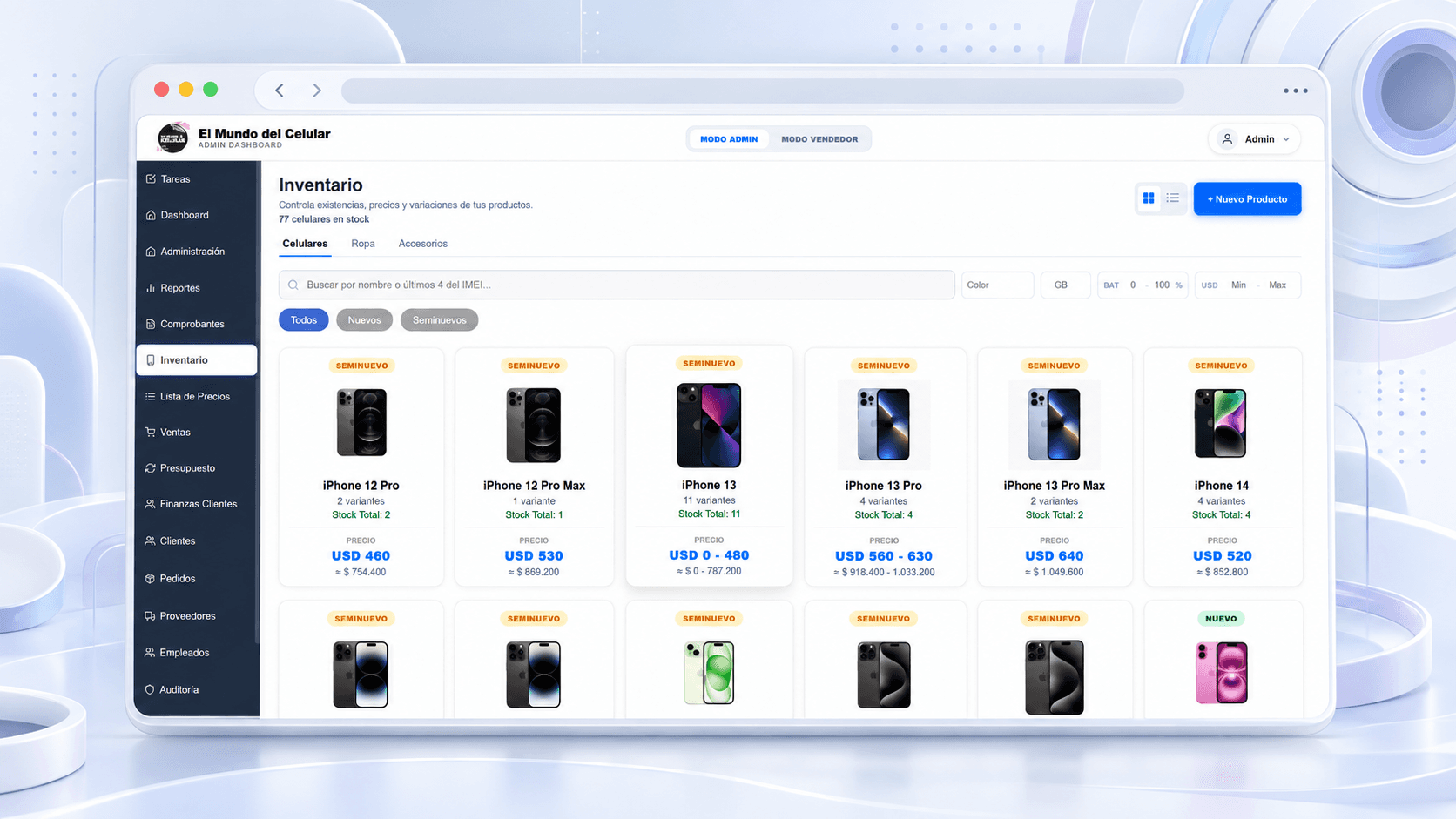Open Proveedores truck icon in sidebar
The image size is (1456, 819).
(151, 615)
